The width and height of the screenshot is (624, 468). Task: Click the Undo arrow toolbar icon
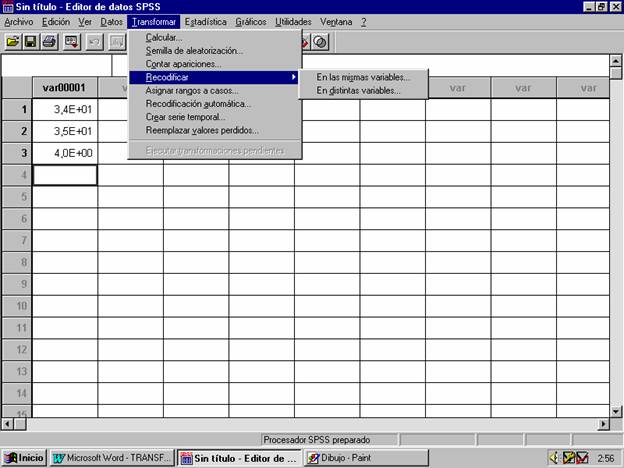coord(94,42)
